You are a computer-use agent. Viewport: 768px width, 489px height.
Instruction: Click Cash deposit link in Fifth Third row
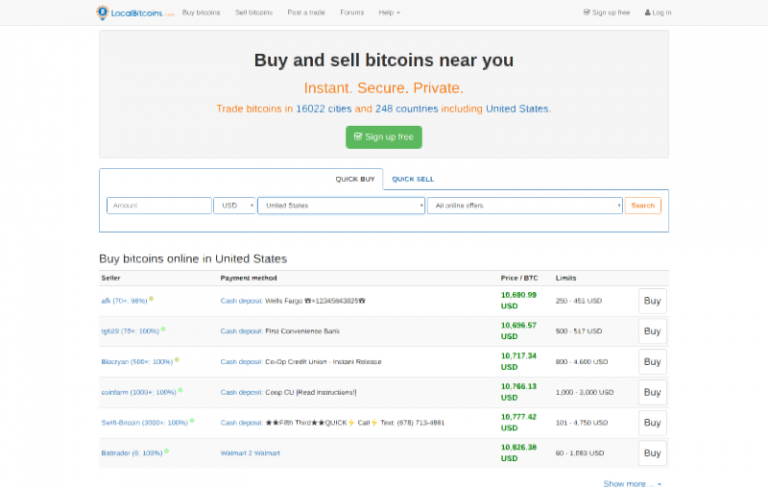(x=241, y=423)
